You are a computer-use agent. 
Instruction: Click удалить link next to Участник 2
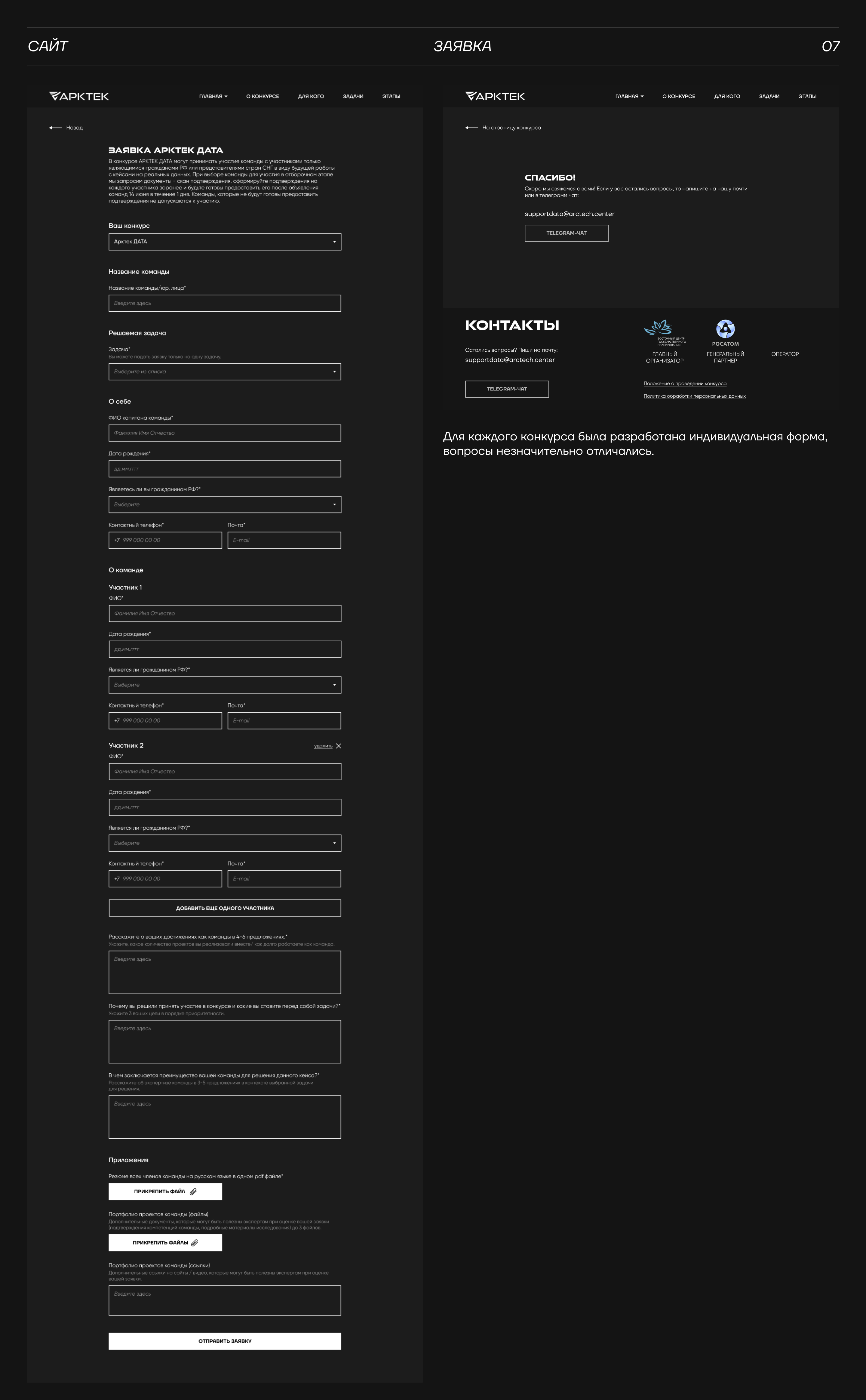[323, 746]
